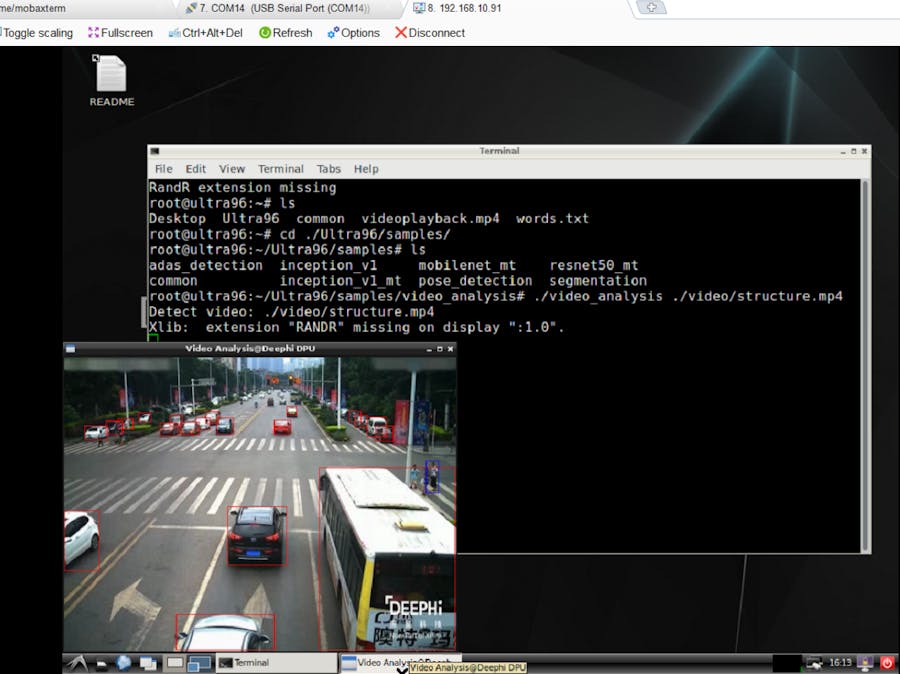Open the Terminal Edit menu

(x=196, y=169)
